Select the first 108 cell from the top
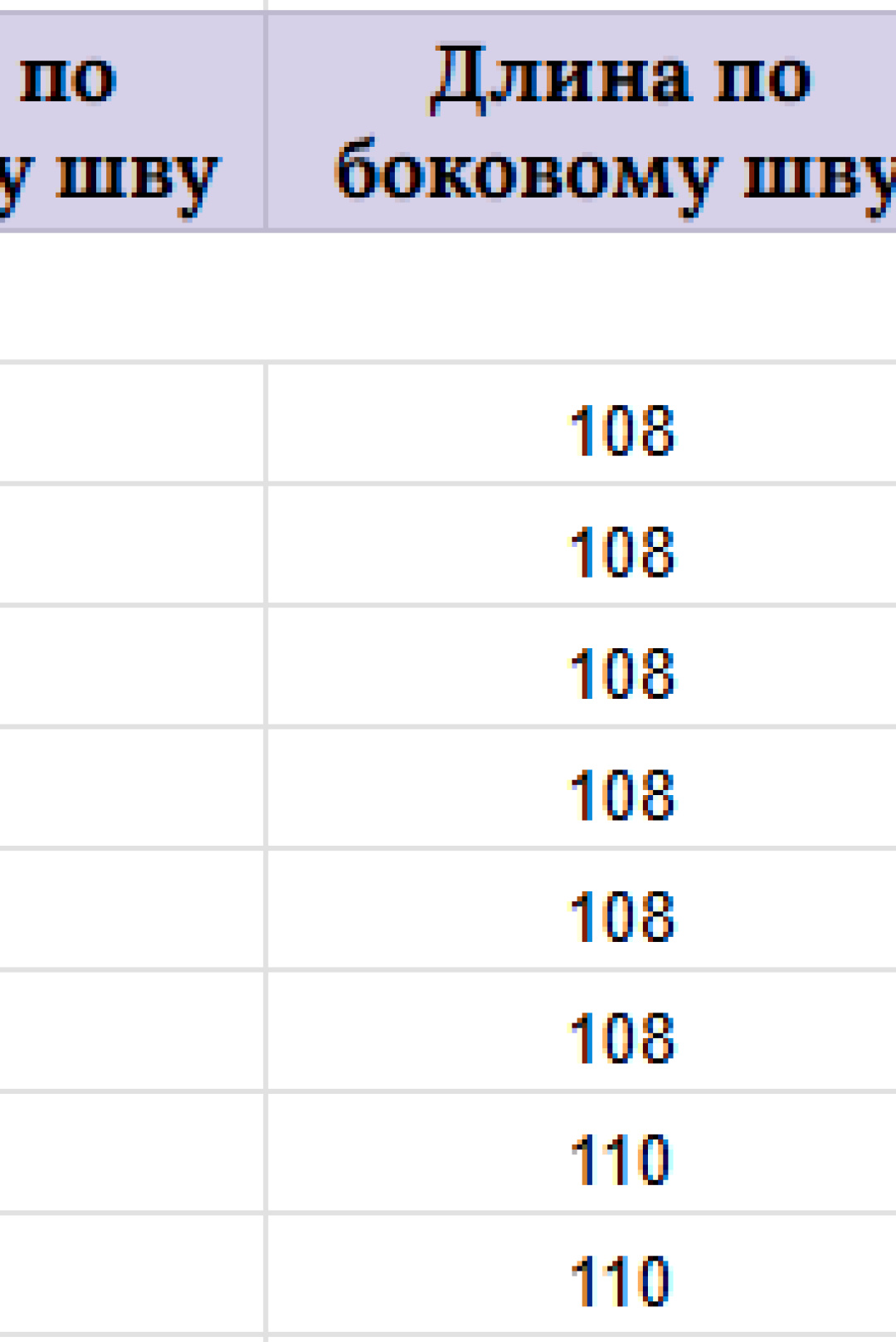The image size is (896, 1342). tap(582, 423)
